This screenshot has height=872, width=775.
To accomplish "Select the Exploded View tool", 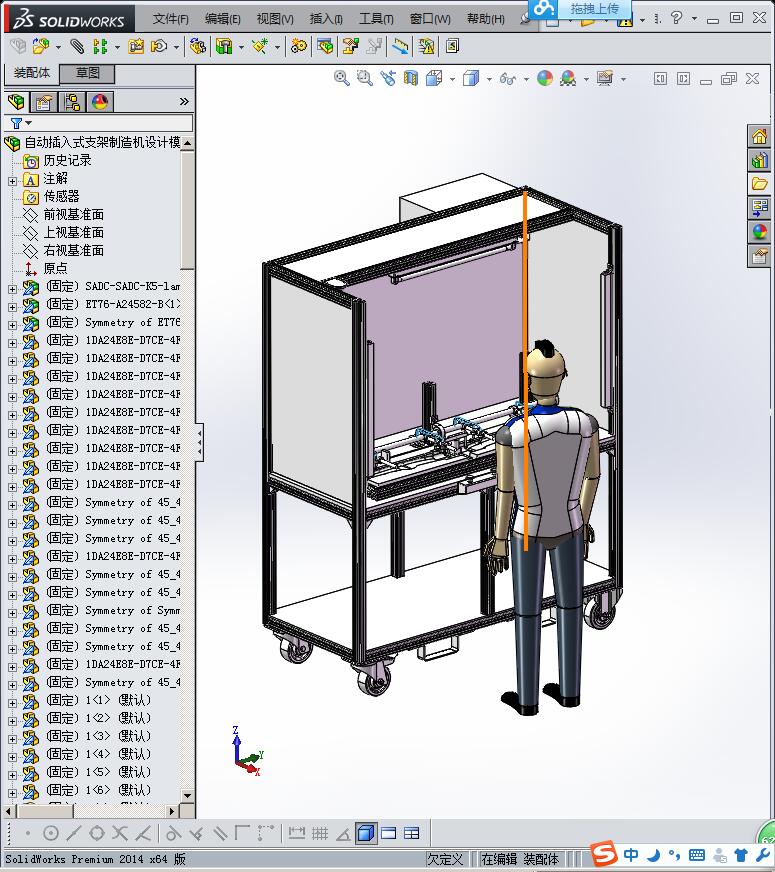I will coord(350,46).
